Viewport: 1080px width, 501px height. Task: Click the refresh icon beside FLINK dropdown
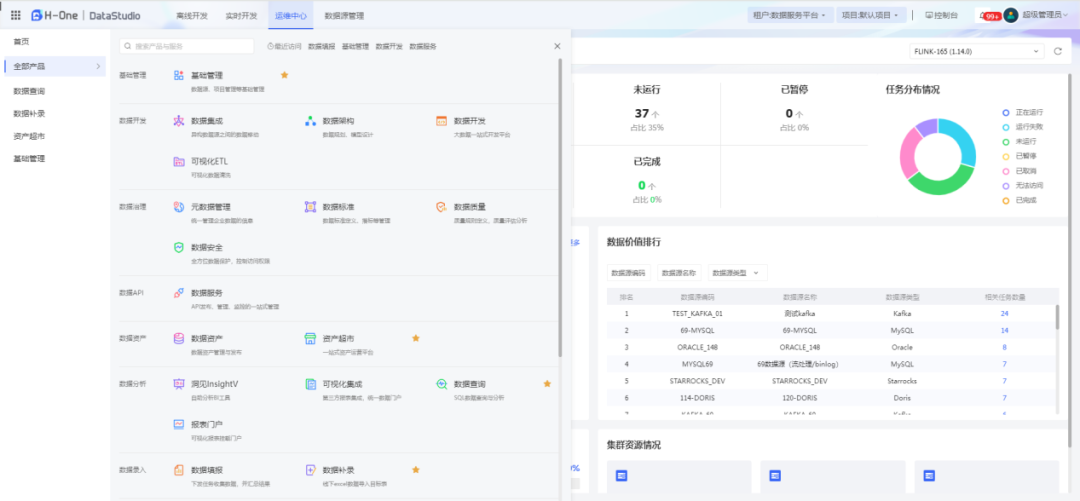[x=1058, y=51]
